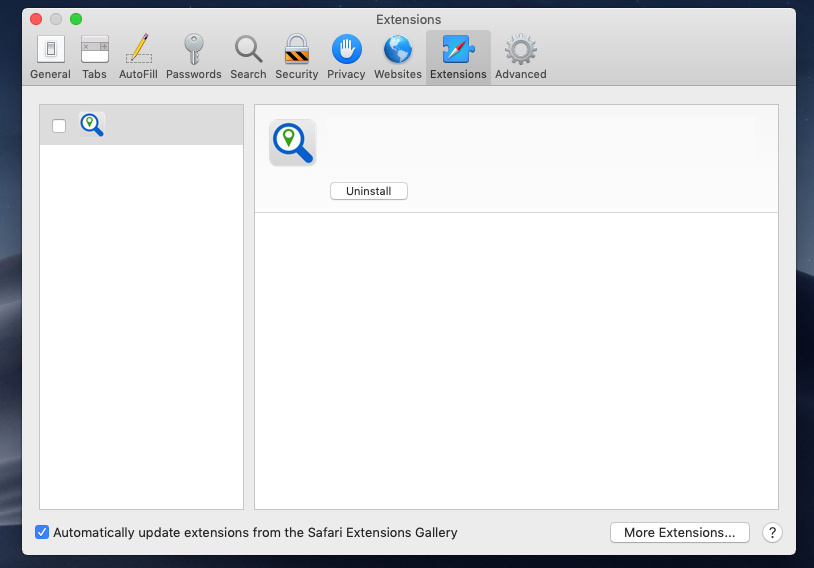The image size is (814, 568).
Task: Open Advanced settings with gear icon
Action: tap(520, 57)
